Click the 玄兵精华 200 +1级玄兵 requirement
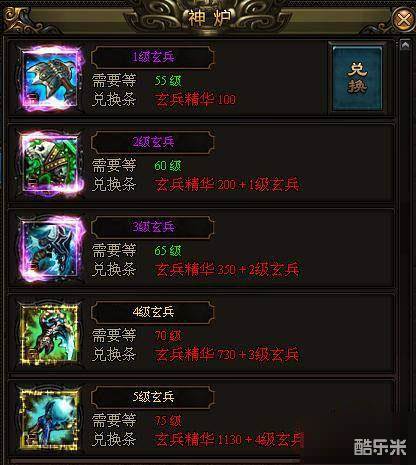416x465 pixels. [227, 185]
